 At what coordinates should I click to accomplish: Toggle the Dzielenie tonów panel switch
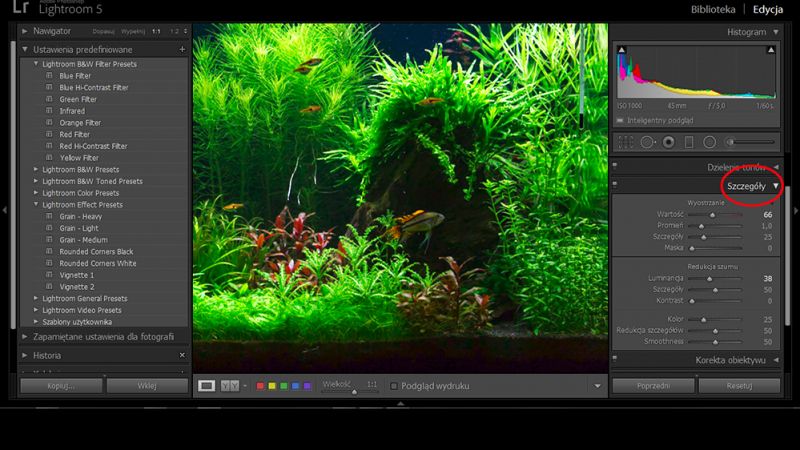pos(615,165)
